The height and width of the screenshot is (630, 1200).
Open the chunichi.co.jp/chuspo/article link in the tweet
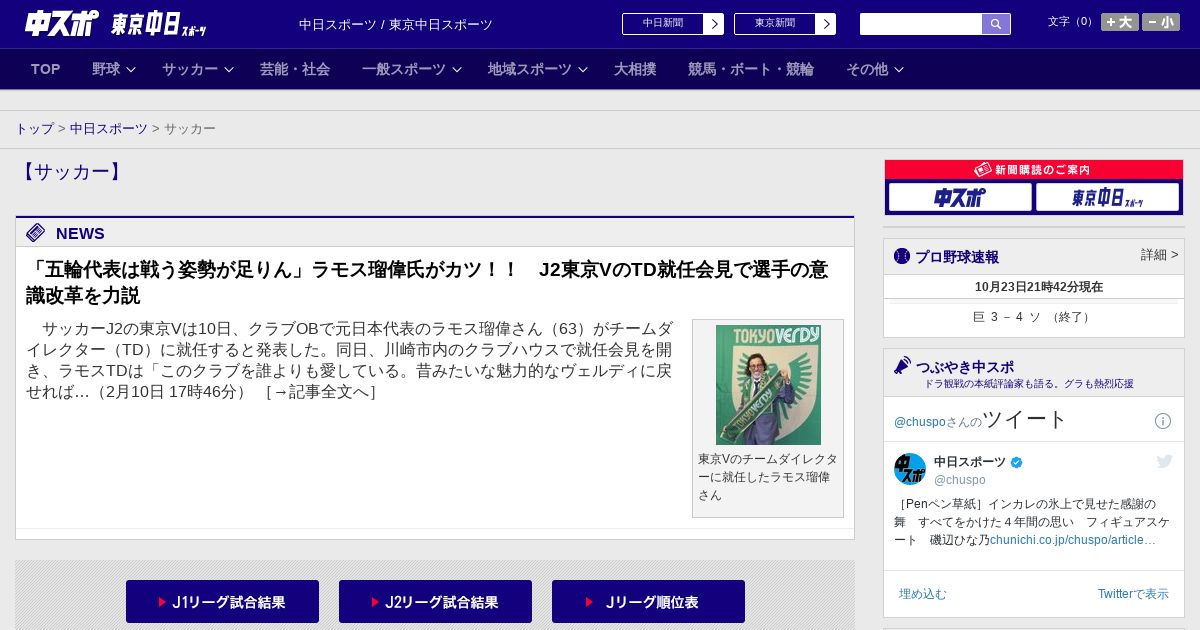coord(1073,540)
